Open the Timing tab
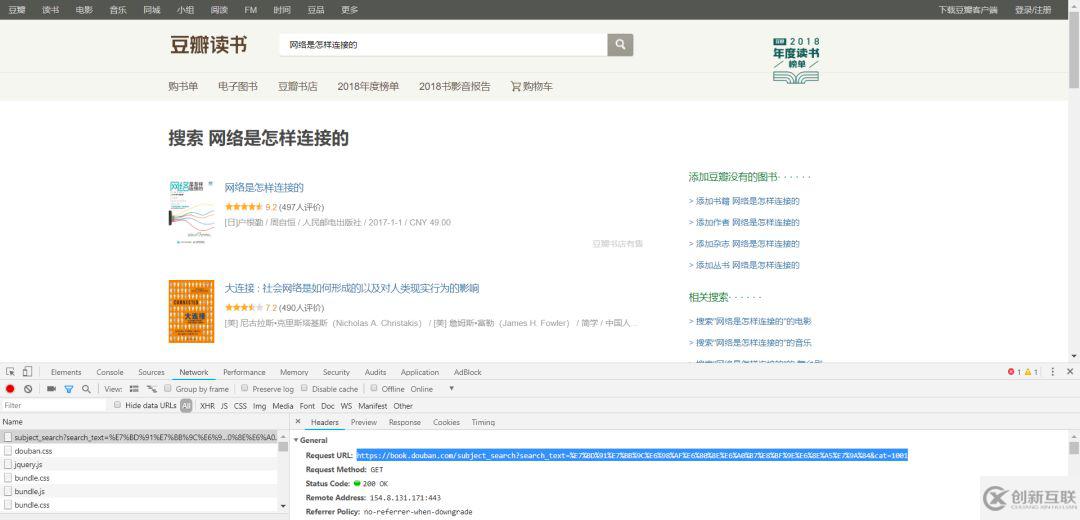The height and width of the screenshot is (520, 1080). [x=483, y=422]
